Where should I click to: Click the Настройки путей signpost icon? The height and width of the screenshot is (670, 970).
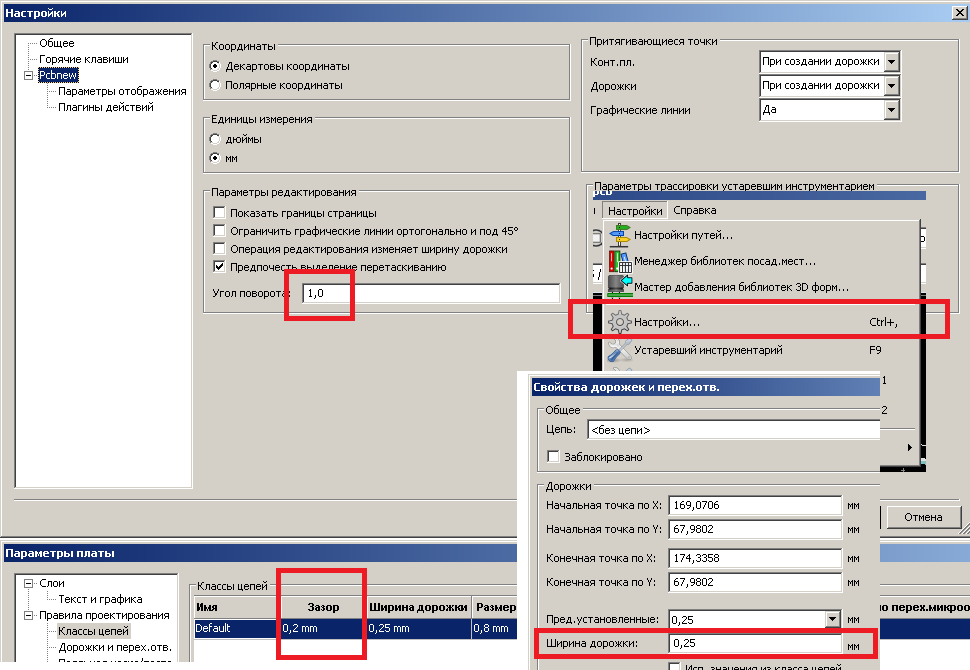619,235
